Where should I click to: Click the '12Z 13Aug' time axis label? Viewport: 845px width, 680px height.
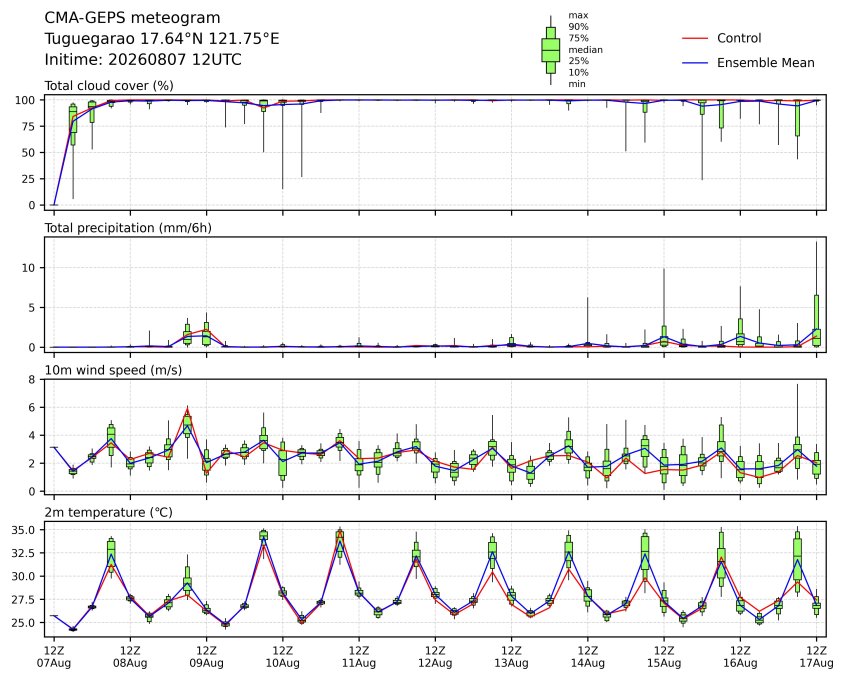pyautogui.click(x=511, y=657)
